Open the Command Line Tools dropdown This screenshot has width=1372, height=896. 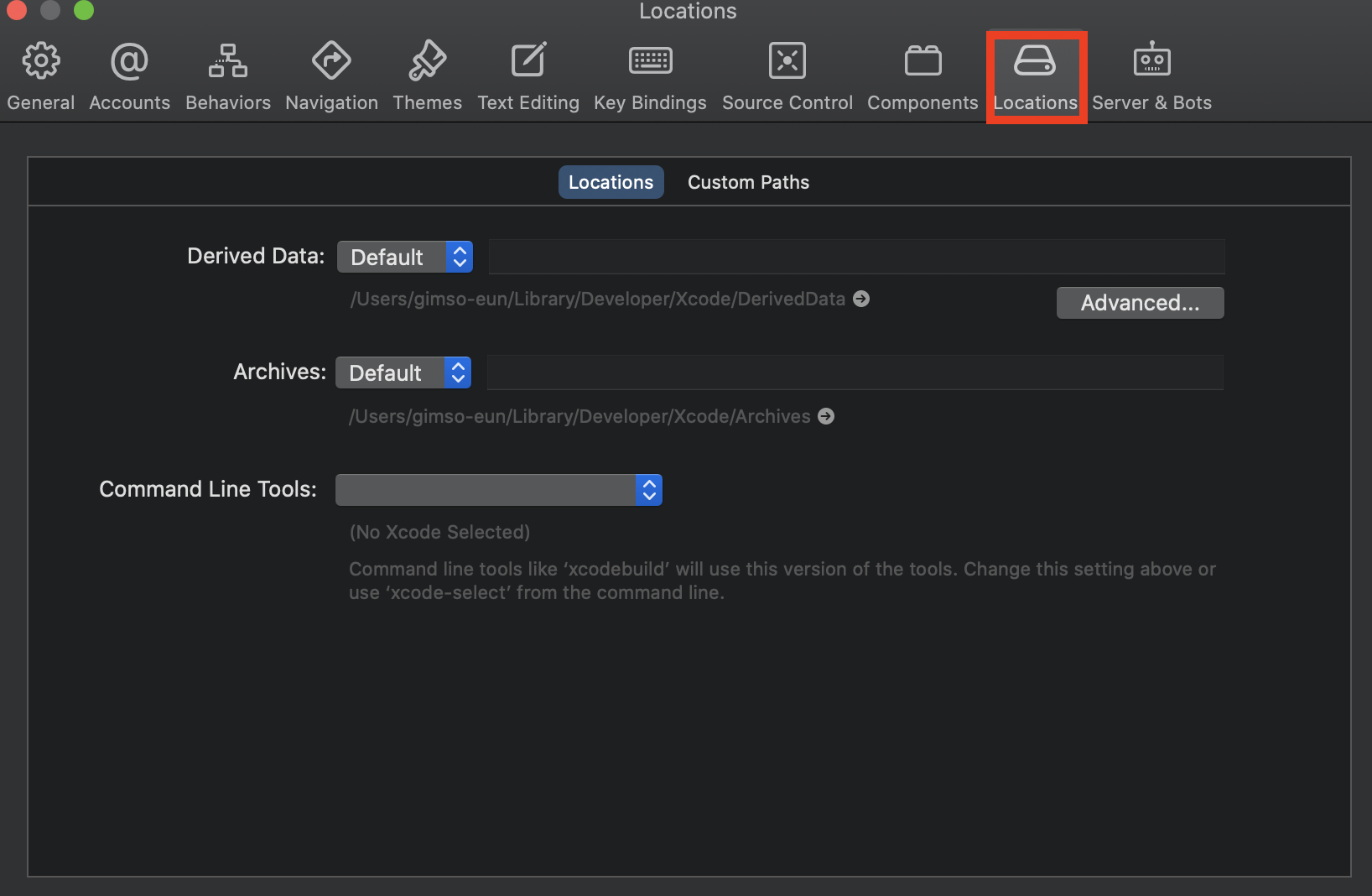499,490
